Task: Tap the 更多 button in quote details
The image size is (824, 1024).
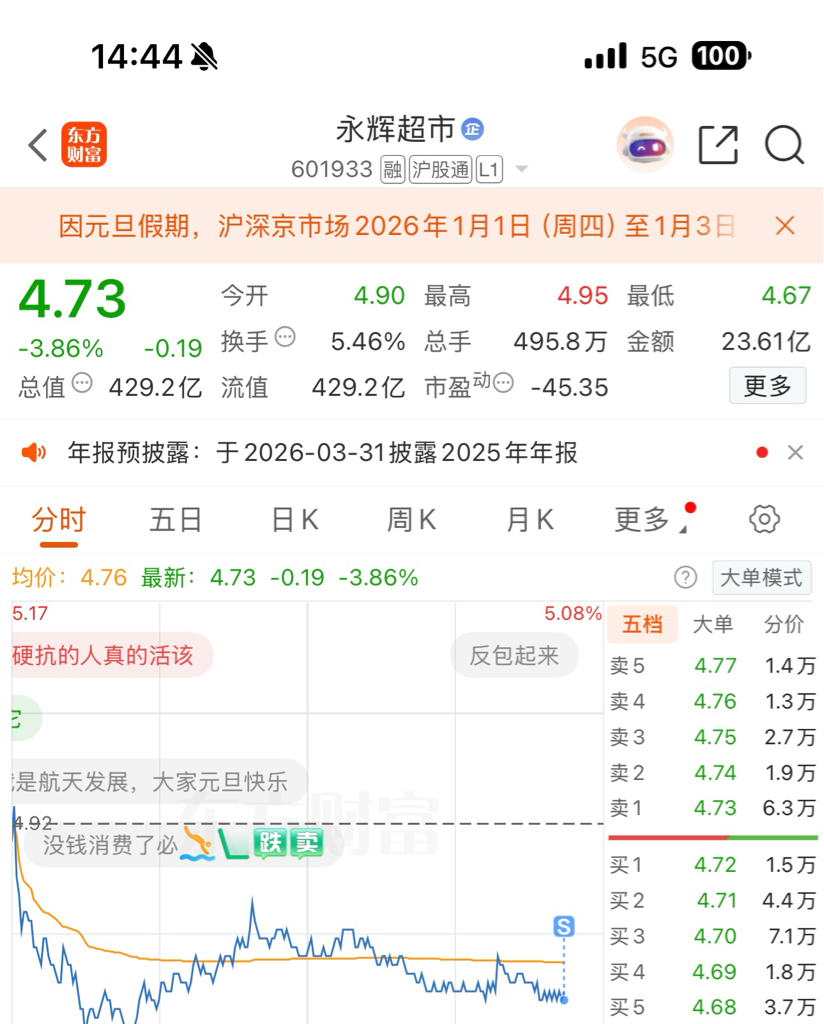Action: (x=767, y=386)
